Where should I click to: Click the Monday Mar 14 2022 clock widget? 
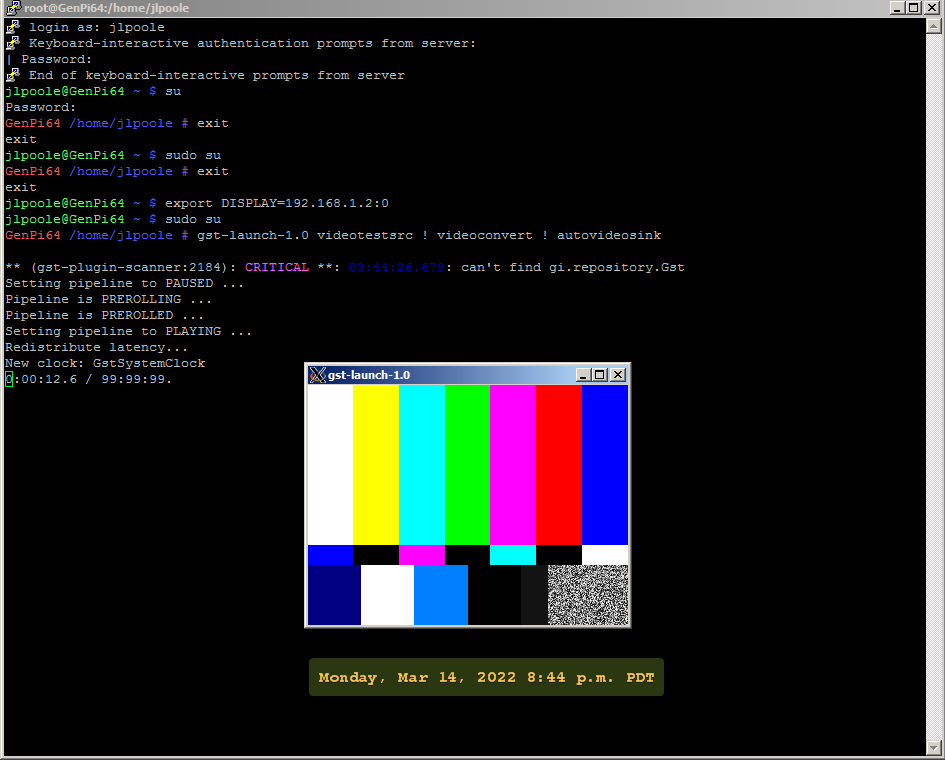pos(486,677)
